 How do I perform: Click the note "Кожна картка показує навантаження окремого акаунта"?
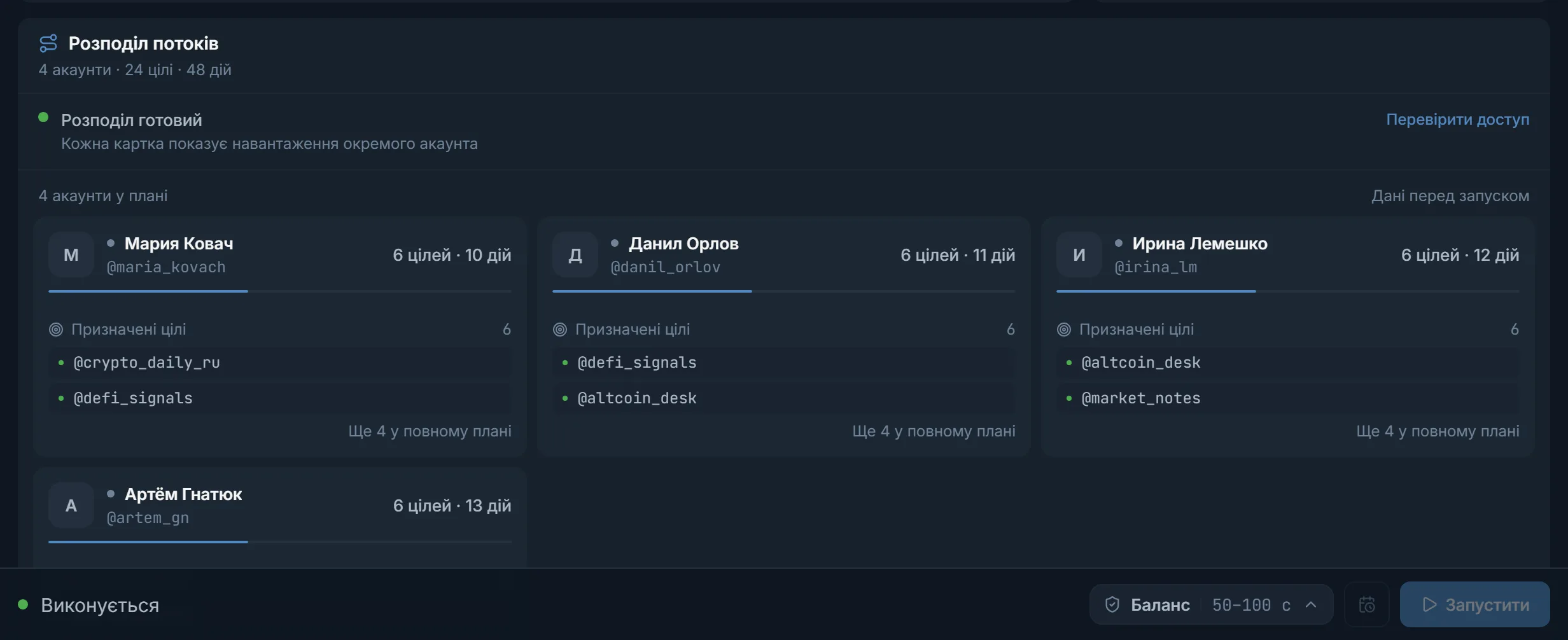pyautogui.click(x=269, y=144)
